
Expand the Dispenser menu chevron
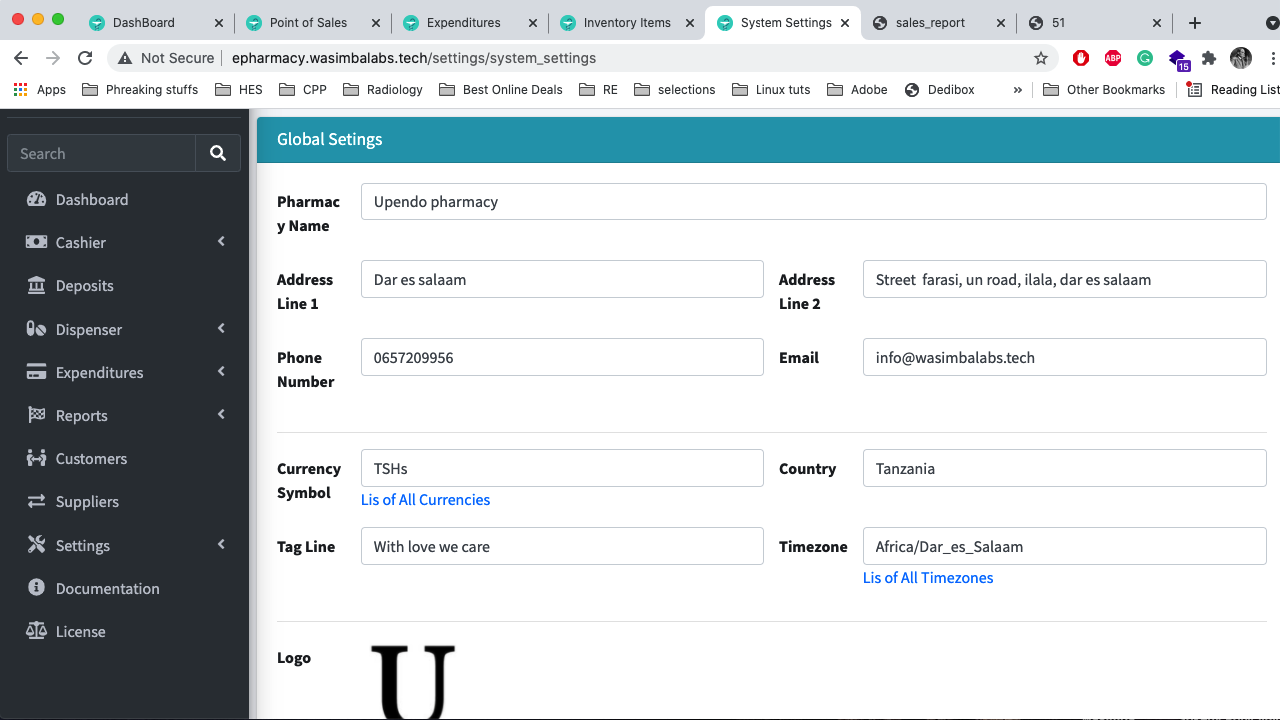[221, 328]
